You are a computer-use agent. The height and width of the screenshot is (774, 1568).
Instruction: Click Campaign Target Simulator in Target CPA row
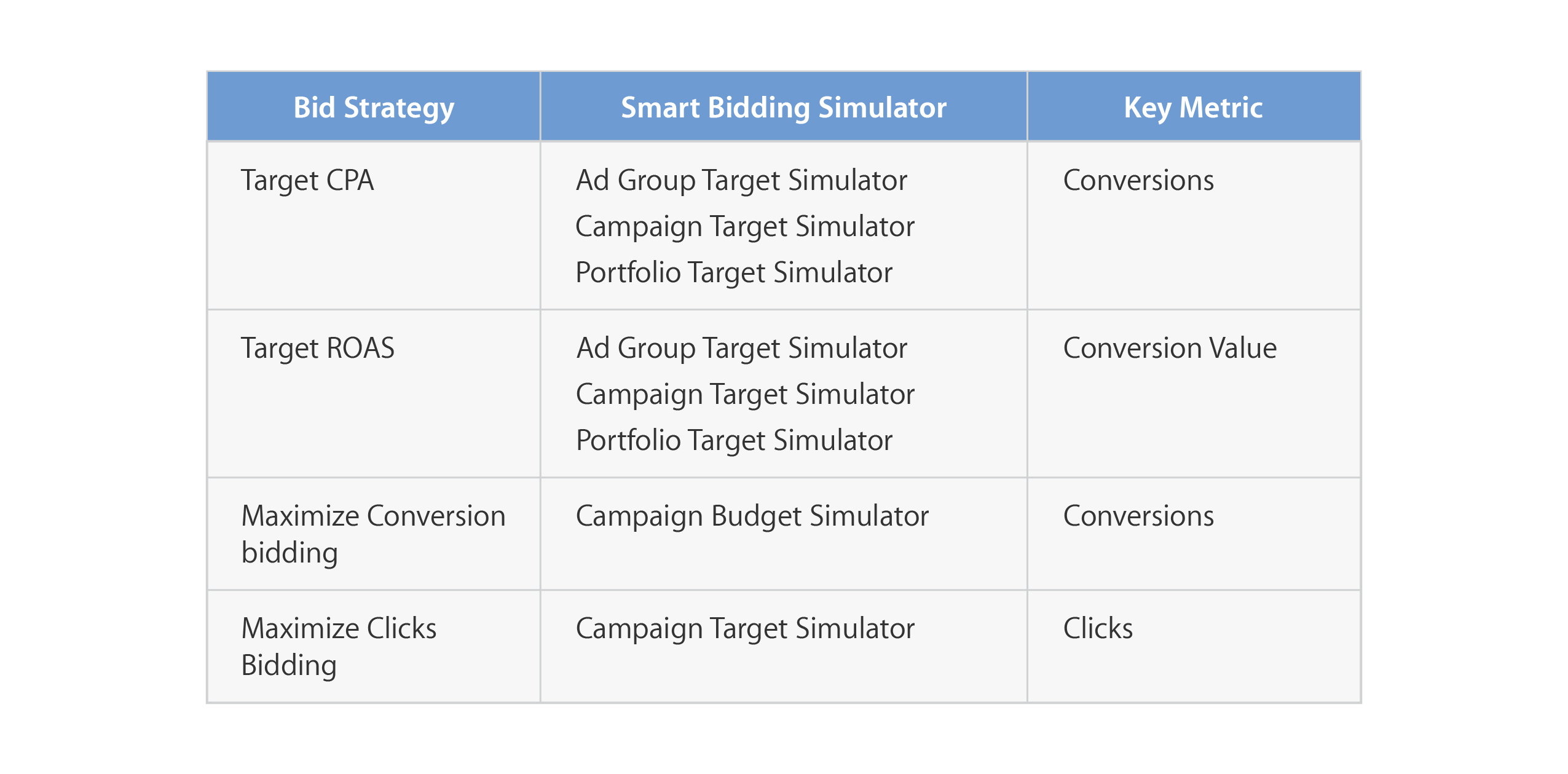(x=745, y=227)
